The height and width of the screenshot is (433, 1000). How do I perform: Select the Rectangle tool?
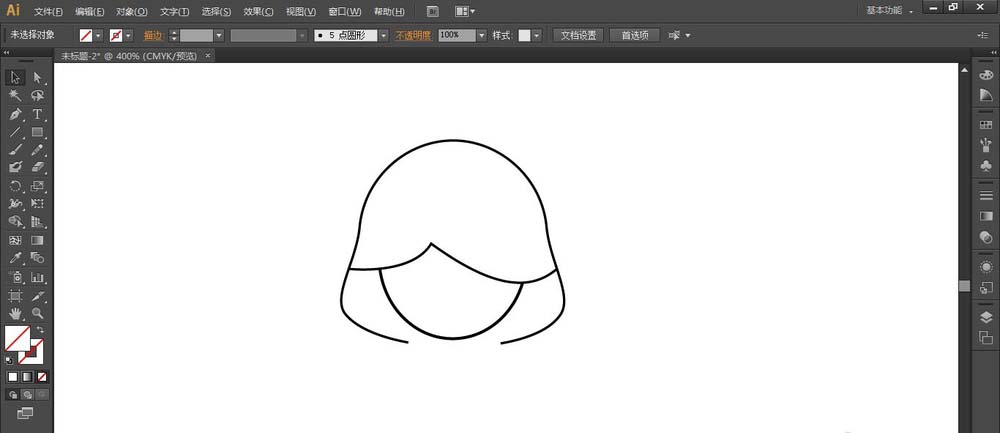[37, 132]
